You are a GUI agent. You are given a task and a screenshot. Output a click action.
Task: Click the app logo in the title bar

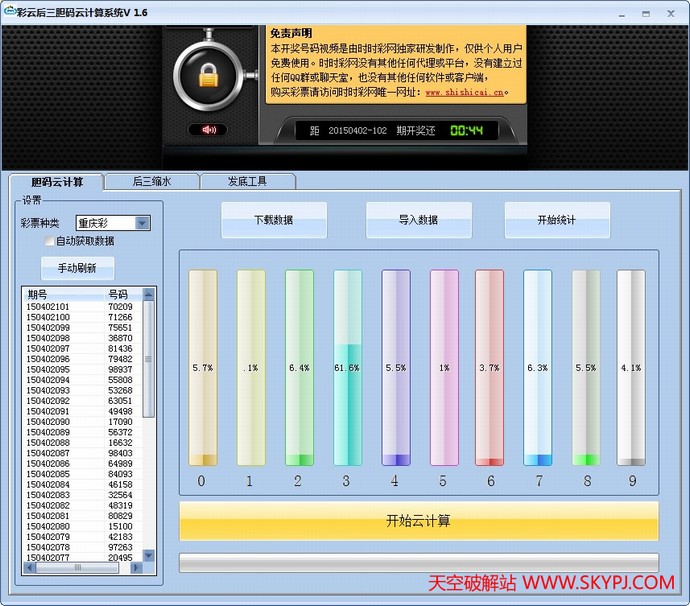click(x=10, y=12)
